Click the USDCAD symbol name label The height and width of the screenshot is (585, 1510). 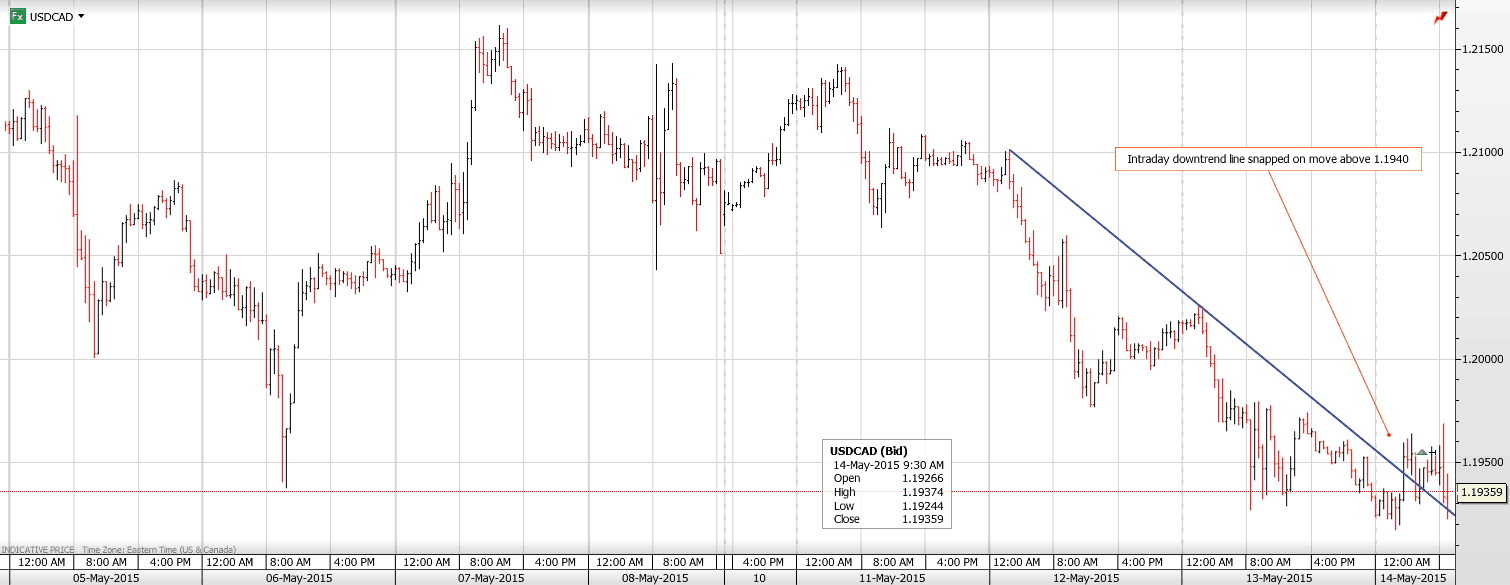[51, 17]
